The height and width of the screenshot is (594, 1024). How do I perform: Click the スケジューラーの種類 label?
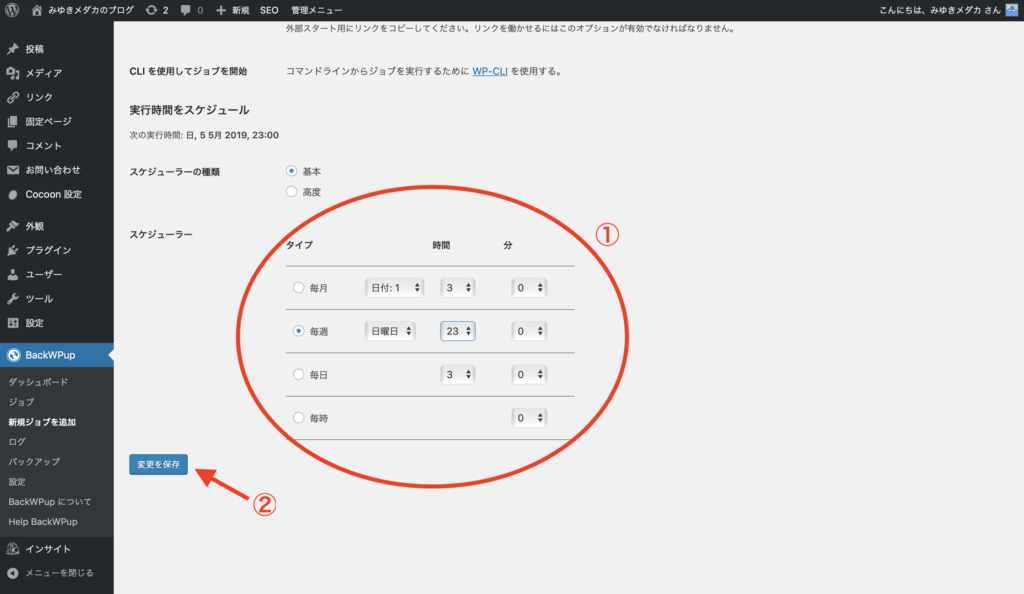[x=174, y=172]
